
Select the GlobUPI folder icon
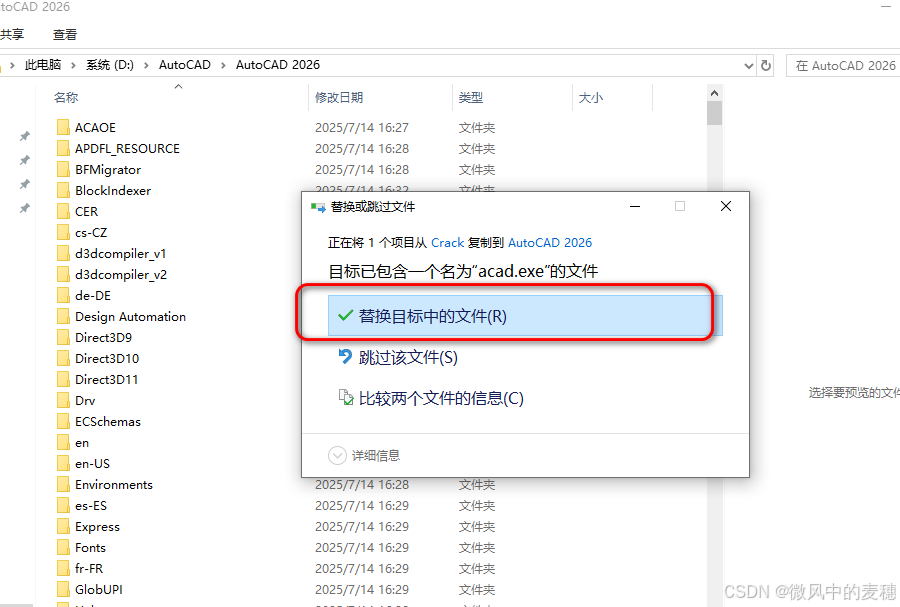pos(63,589)
